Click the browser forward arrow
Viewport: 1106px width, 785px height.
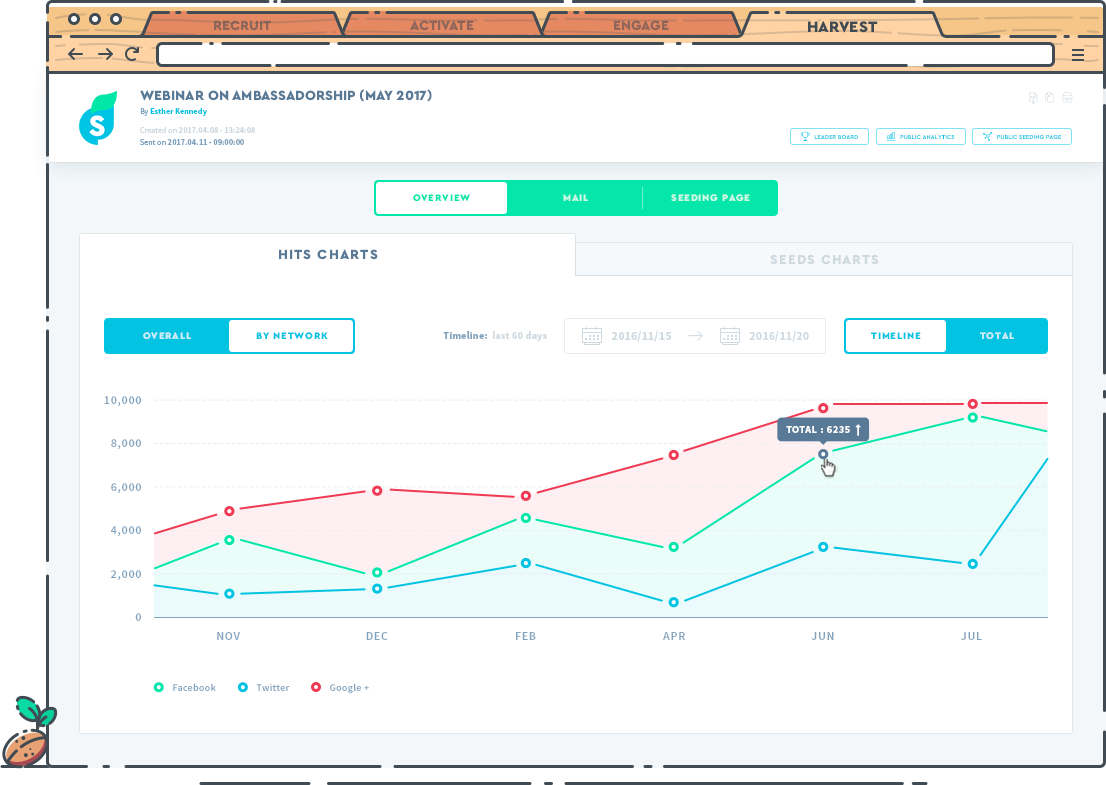[x=104, y=54]
